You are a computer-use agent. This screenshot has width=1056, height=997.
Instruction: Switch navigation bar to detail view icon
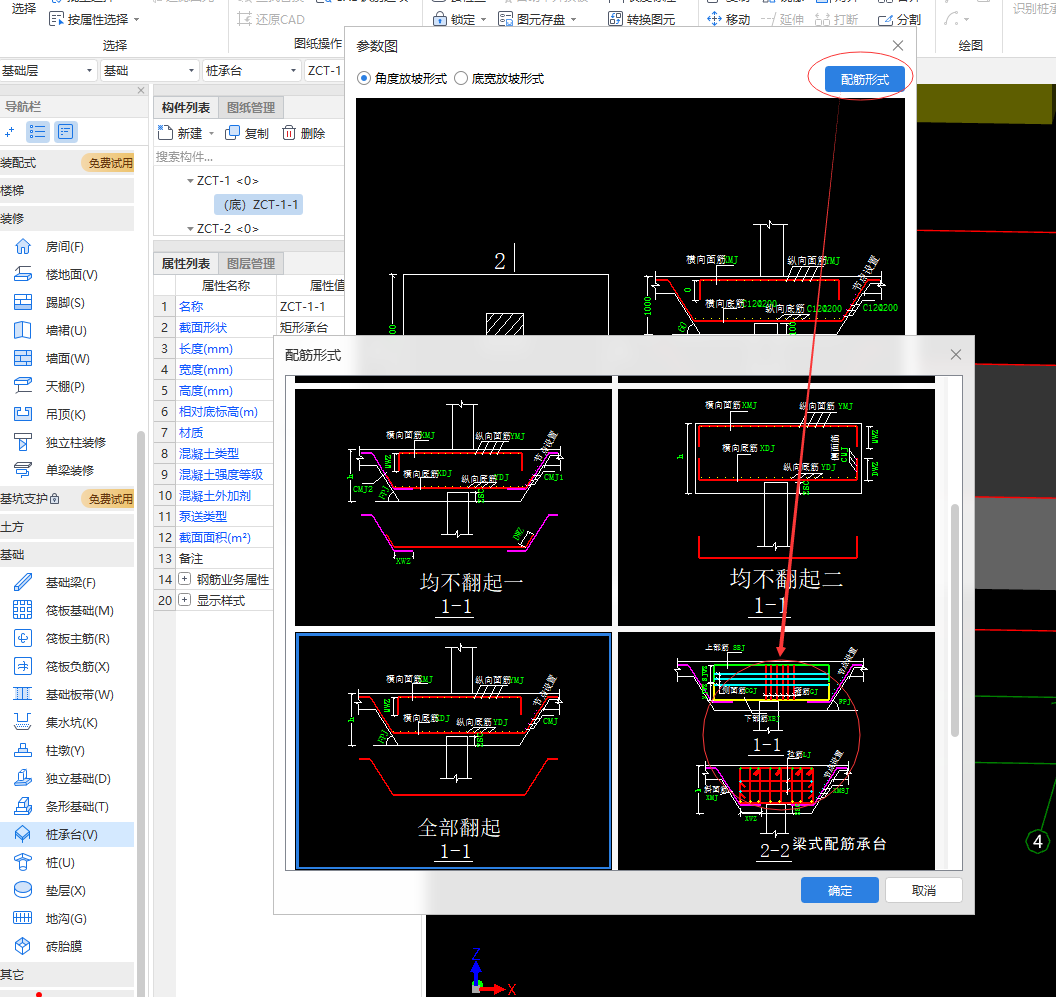[65, 131]
